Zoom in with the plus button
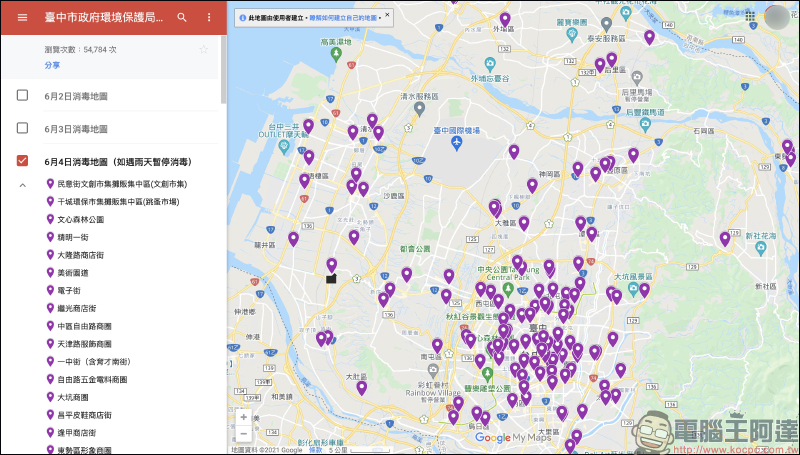 (x=244, y=417)
